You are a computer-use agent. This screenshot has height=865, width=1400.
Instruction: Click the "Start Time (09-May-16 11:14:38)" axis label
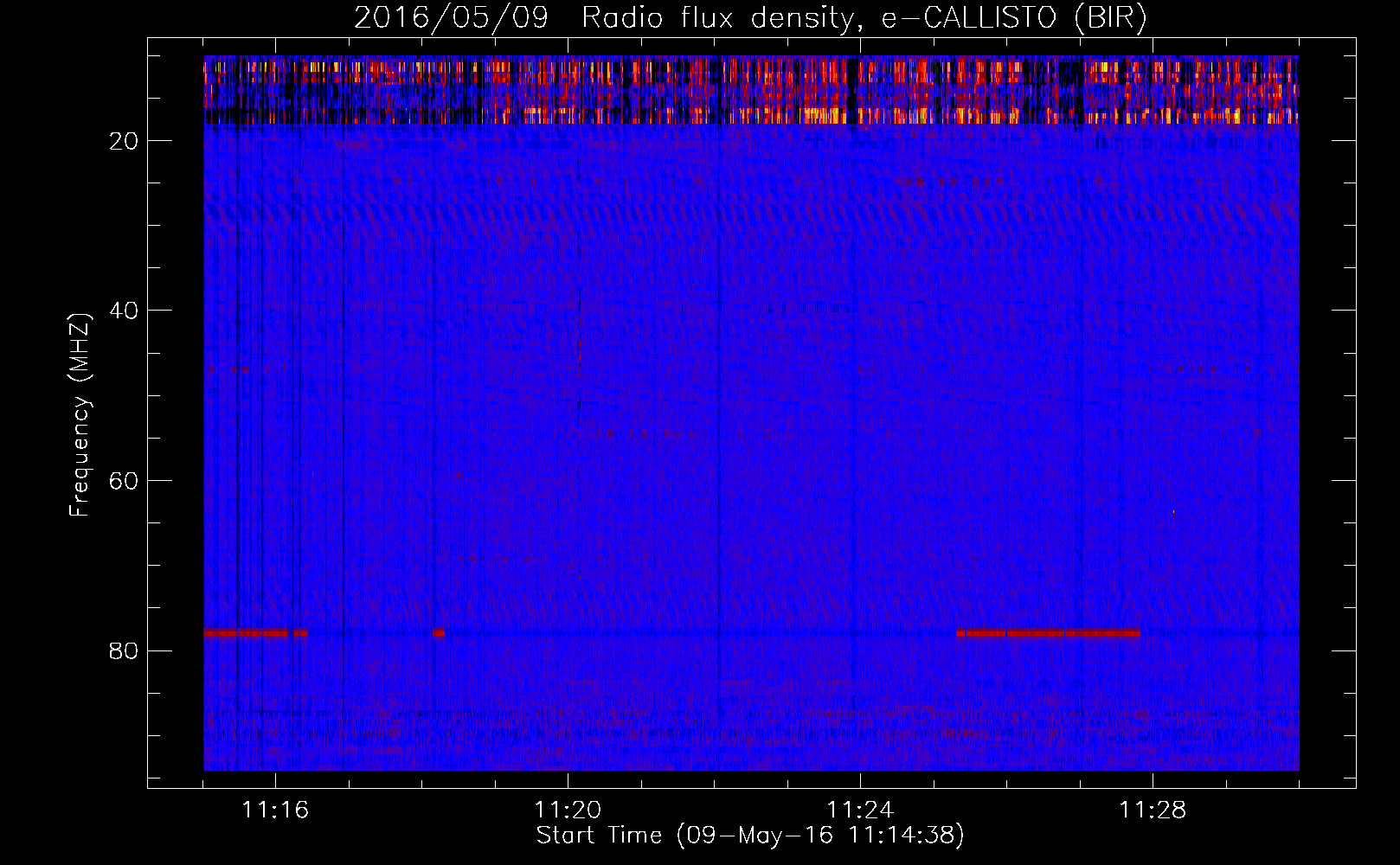[x=749, y=836]
